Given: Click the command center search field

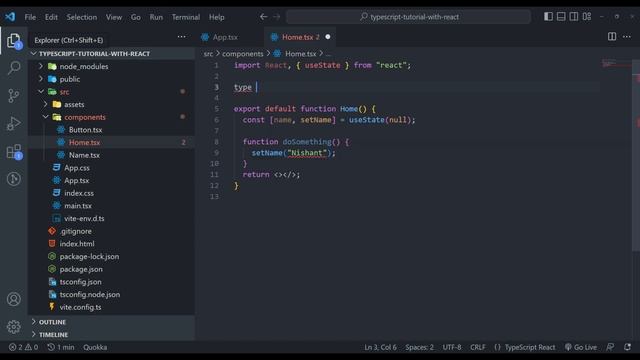Looking at the screenshot, I should point(409,17).
